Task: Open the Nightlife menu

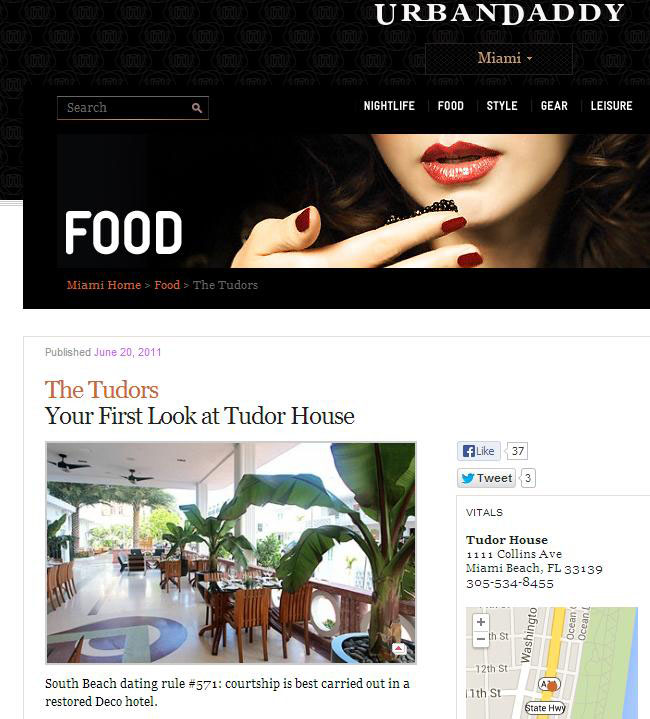Action: 389,106
